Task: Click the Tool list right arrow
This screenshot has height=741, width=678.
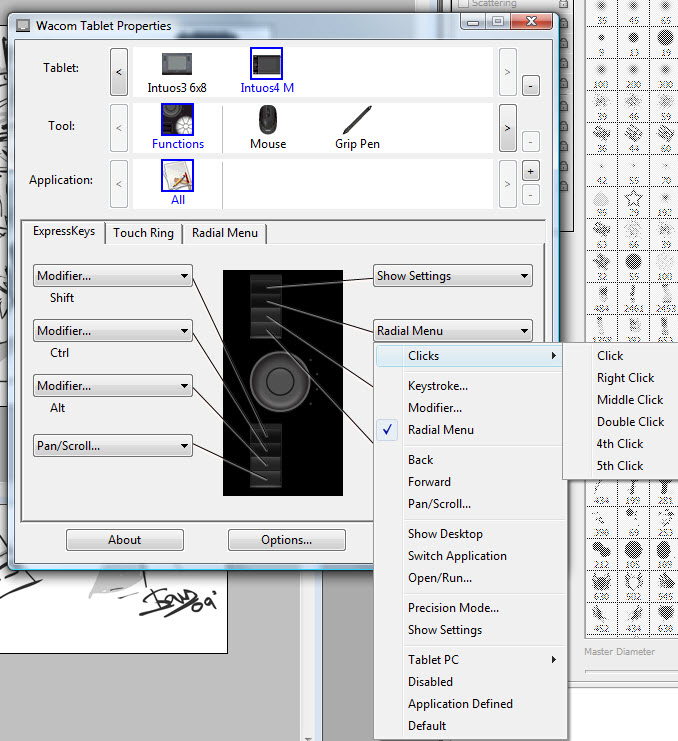Action: (507, 128)
